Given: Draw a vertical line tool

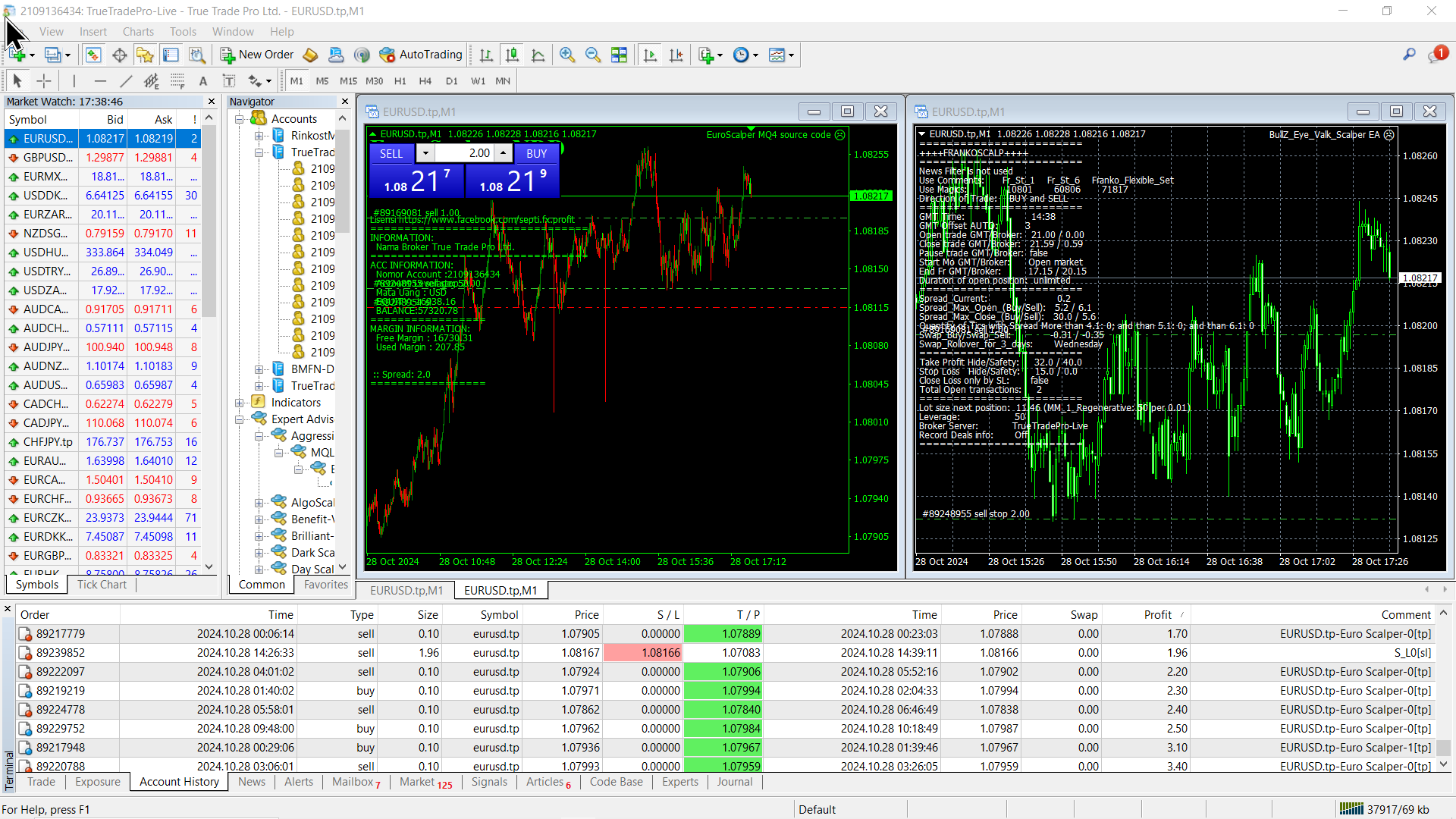Looking at the screenshot, I should tap(74, 80).
